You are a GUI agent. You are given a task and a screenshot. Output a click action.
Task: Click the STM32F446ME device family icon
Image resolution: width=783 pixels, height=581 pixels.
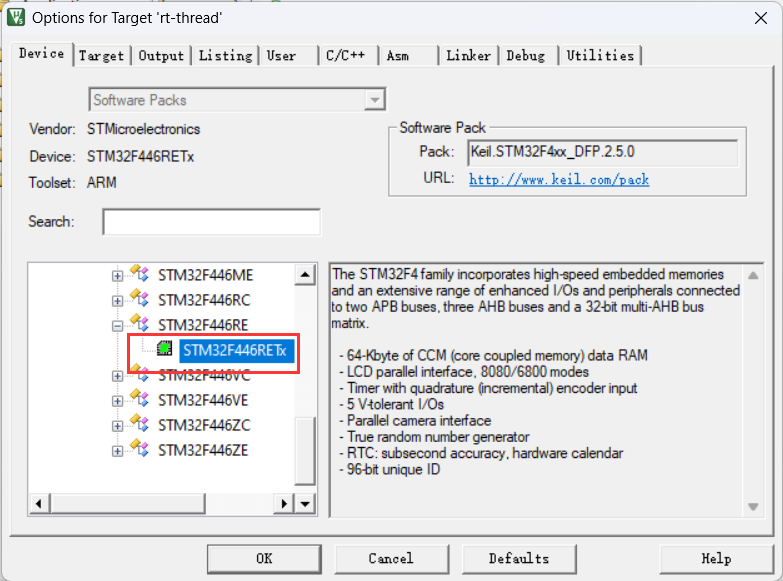click(139, 273)
